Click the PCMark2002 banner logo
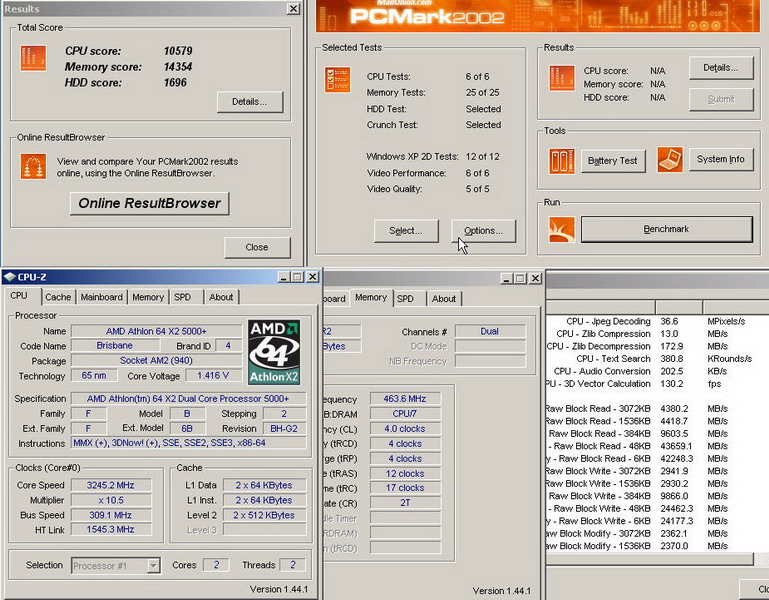The image size is (769, 600). tap(427, 17)
